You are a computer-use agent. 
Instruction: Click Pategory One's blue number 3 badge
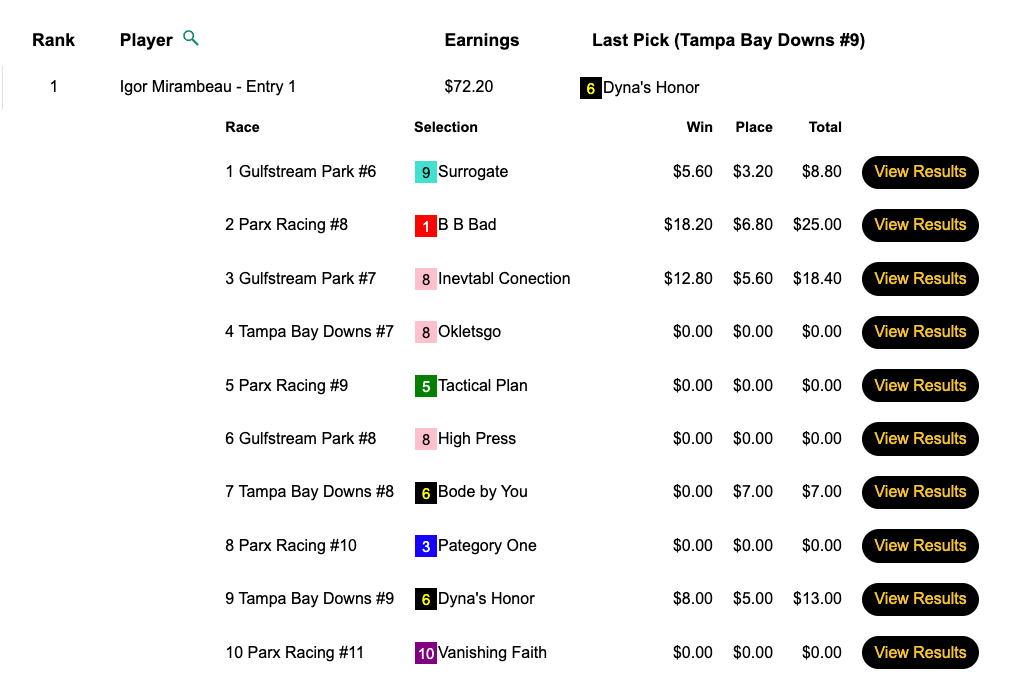pos(426,546)
